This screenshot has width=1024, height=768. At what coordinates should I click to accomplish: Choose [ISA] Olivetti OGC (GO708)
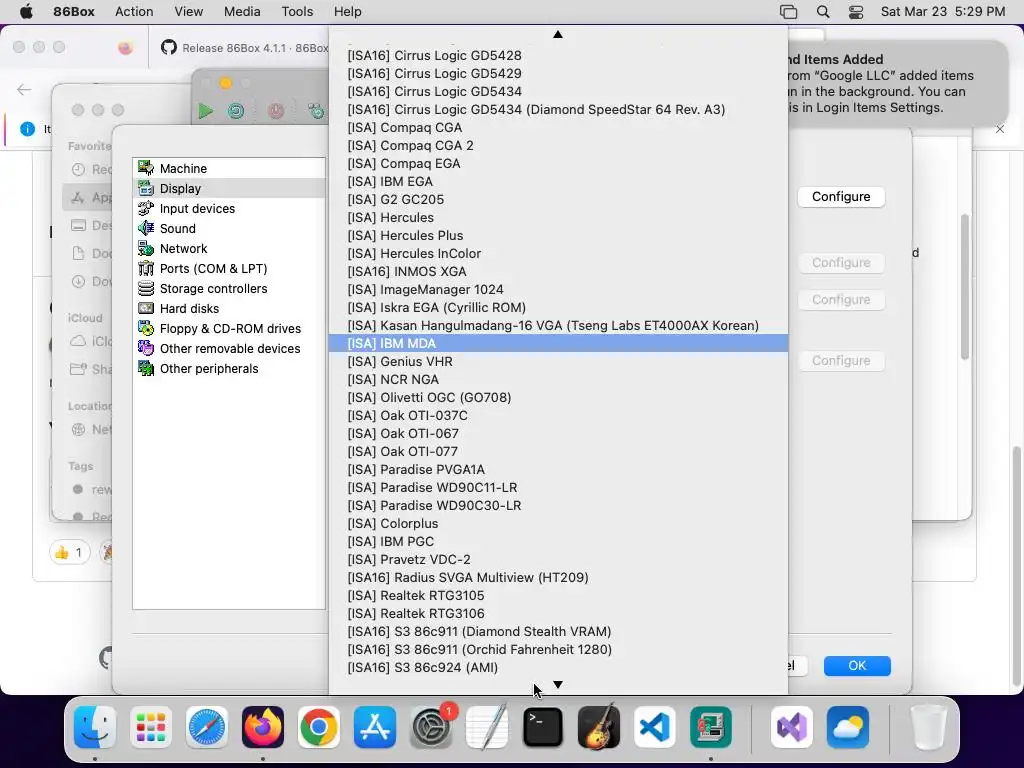pos(558,398)
